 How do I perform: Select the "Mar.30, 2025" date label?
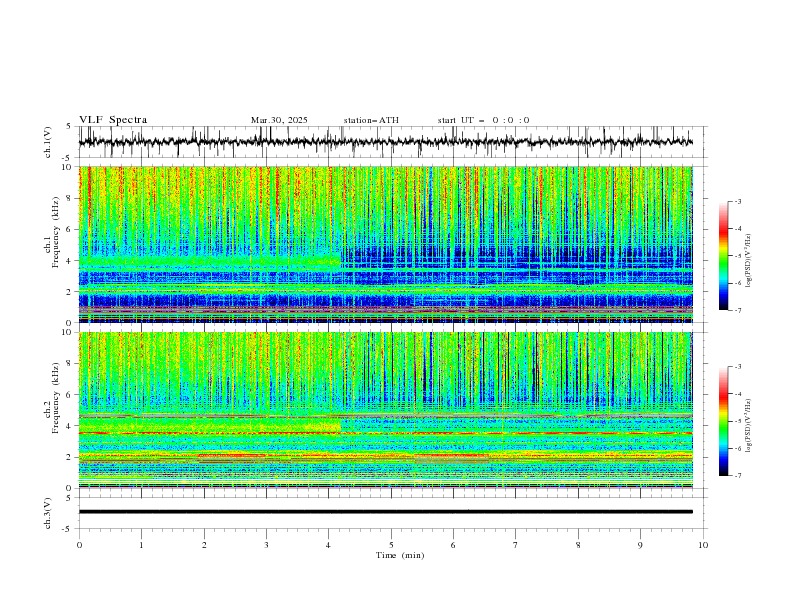pyautogui.click(x=279, y=120)
